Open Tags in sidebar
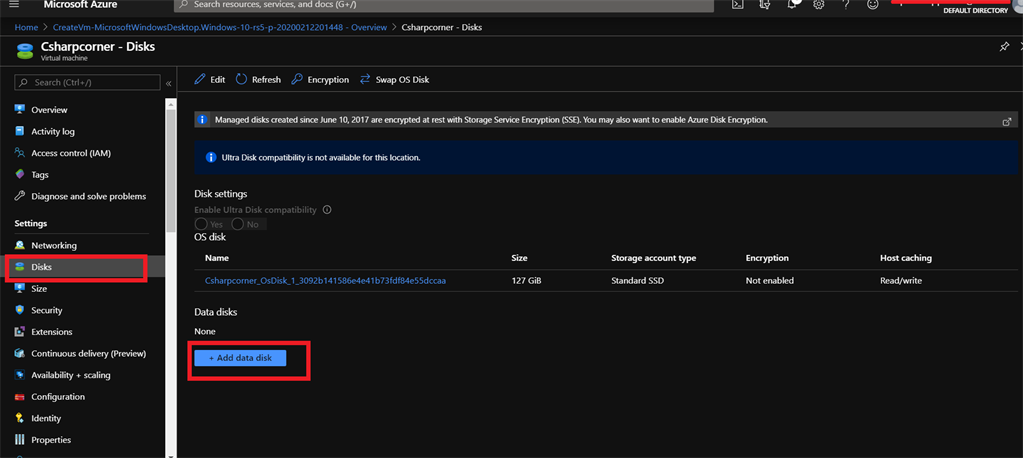Viewport: 1023px width, 458px height. point(40,175)
